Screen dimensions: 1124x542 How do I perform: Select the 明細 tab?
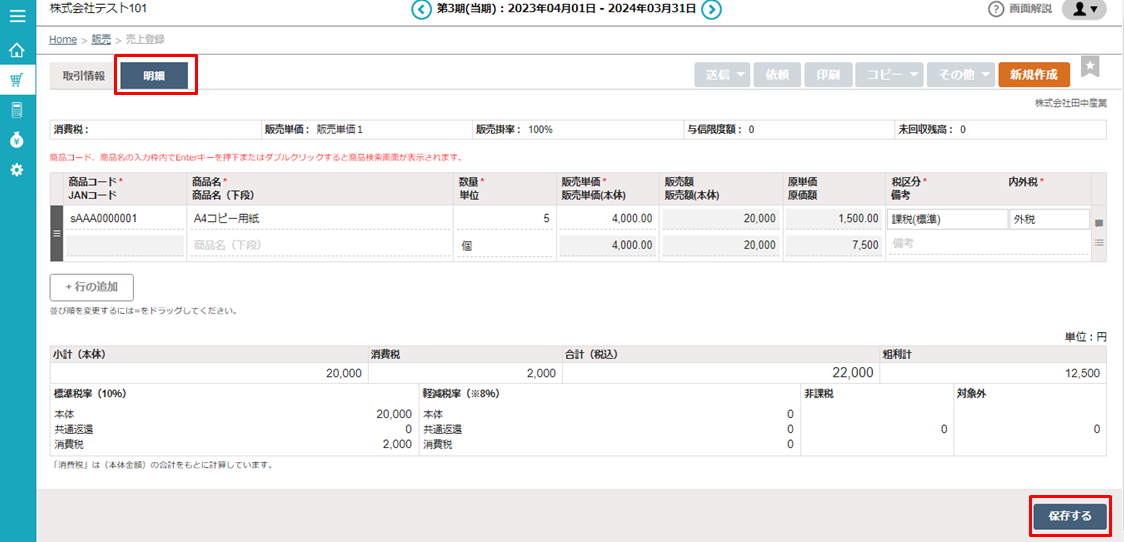click(x=154, y=76)
